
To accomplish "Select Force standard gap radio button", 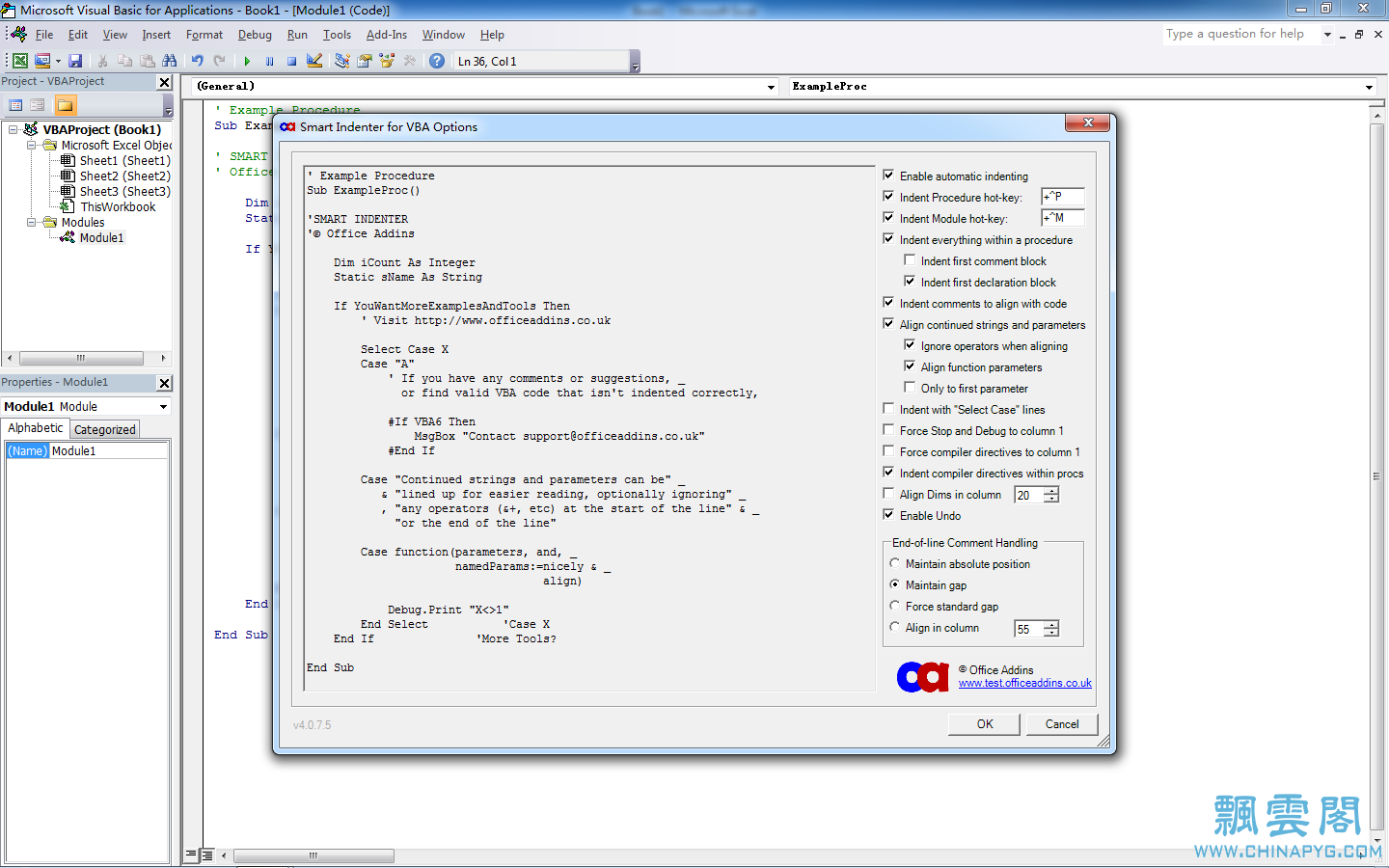I will [x=894, y=606].
